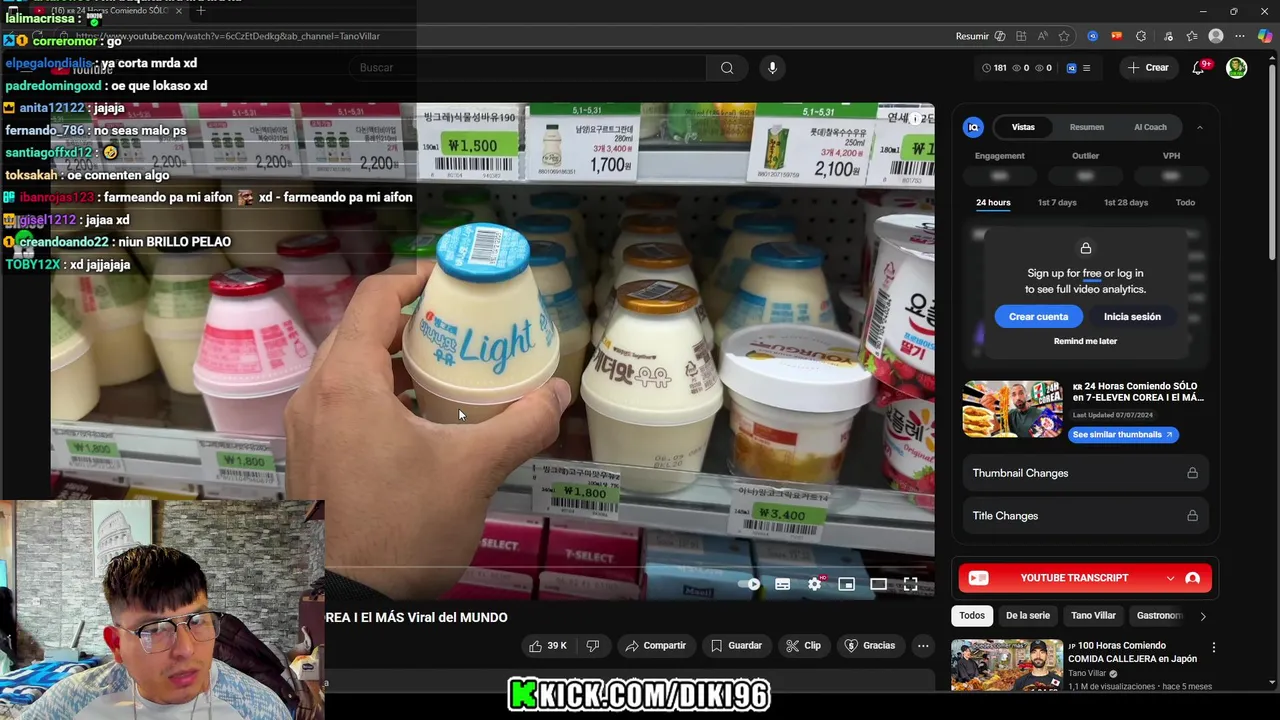Click the Inicia sesión button

pos(1132,317)
